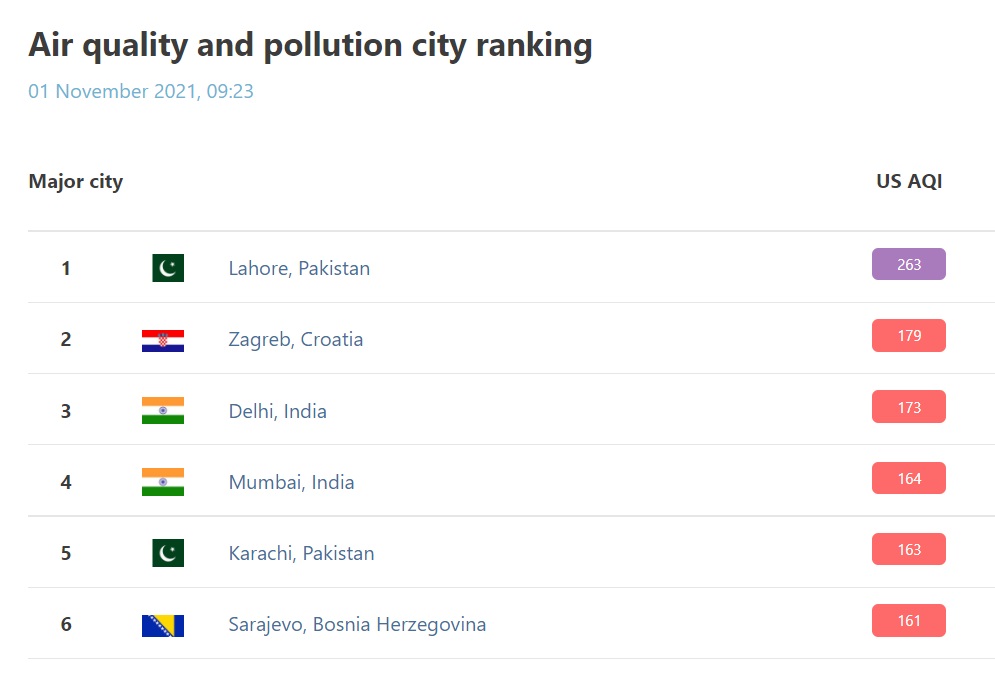Click the red 179 AQI badge

point(908,335)
